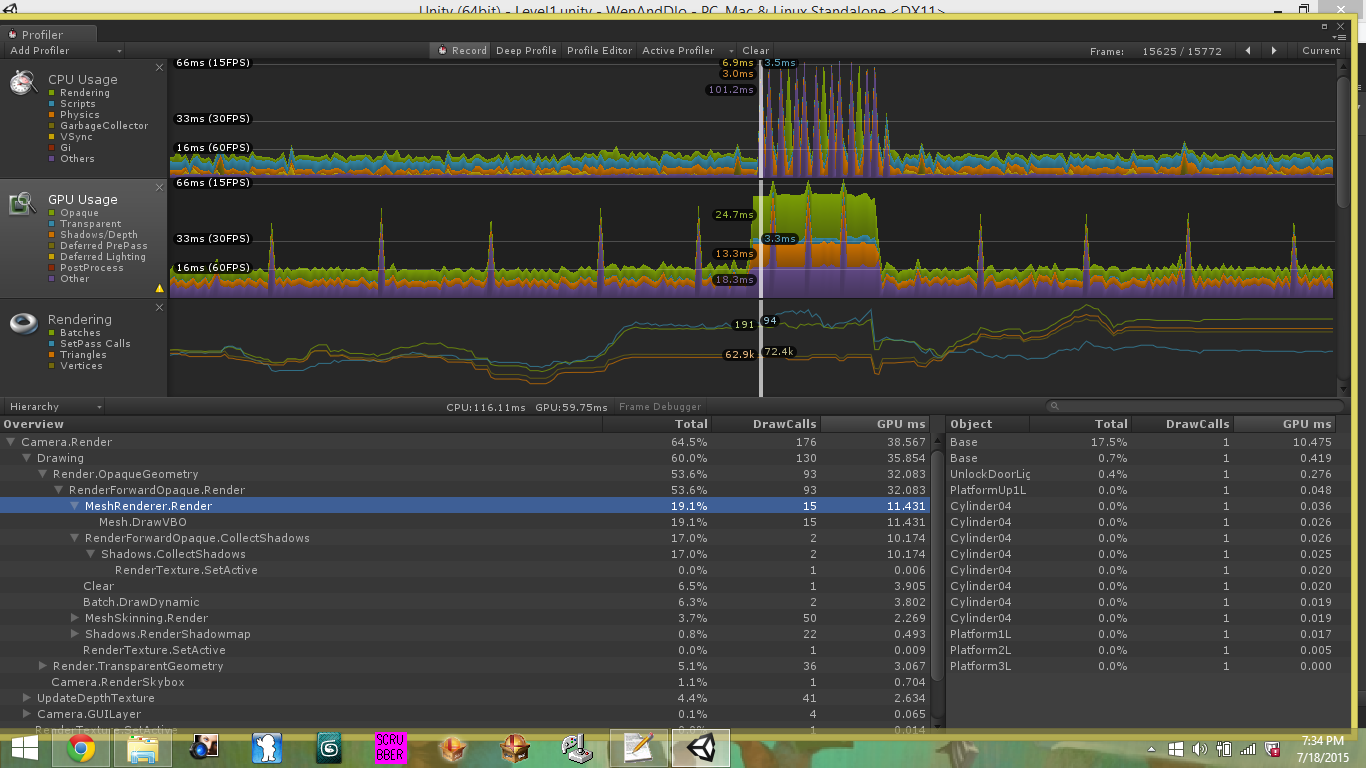1366x768 pixels.
Task: Open the pink SCRUBBER taskbar app
Action: (x=391, y=747)
